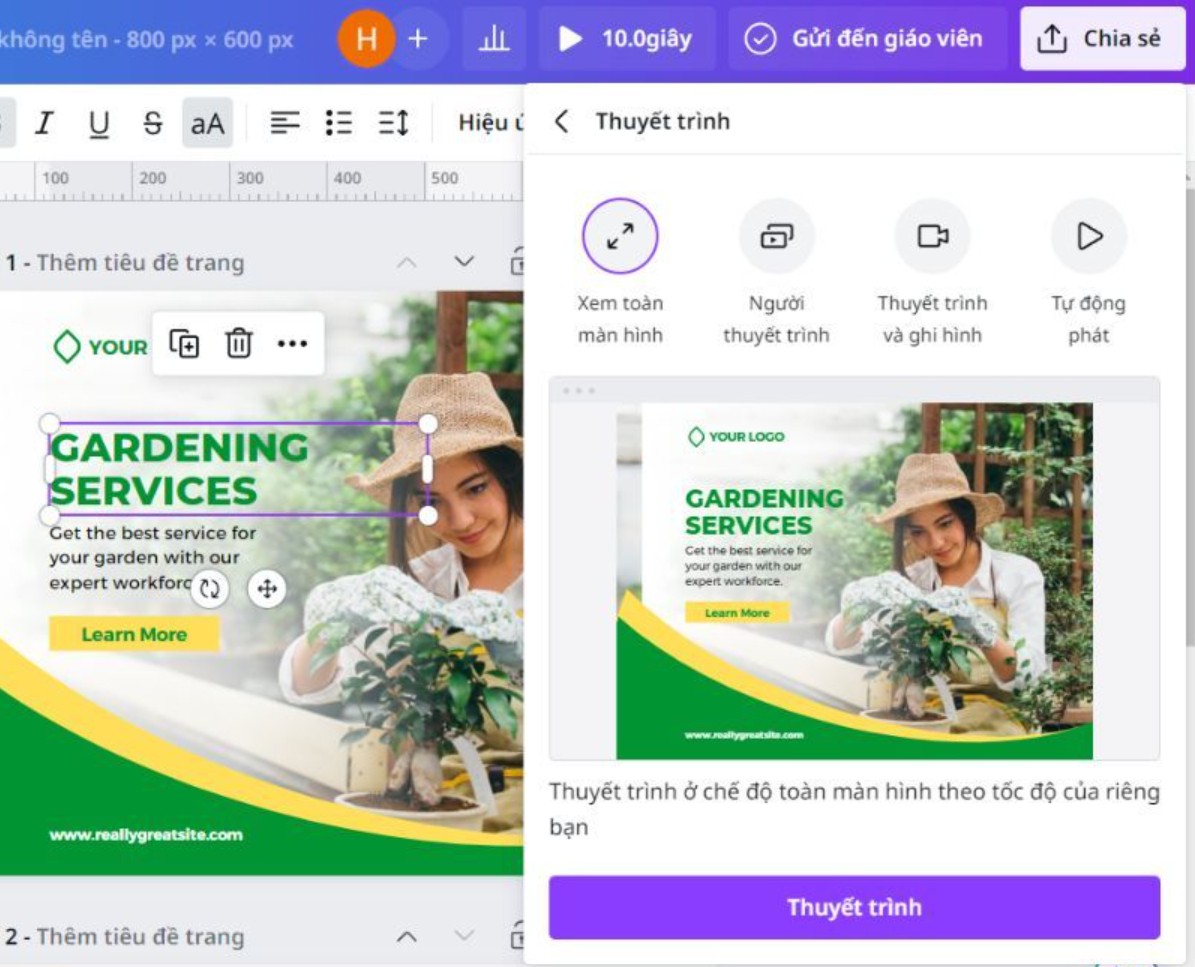Choose "Thuyết trình và ghi hình" recording mode
This screenshot has height=967, width=1195.
pyautogui.click(x=932, y=236)
